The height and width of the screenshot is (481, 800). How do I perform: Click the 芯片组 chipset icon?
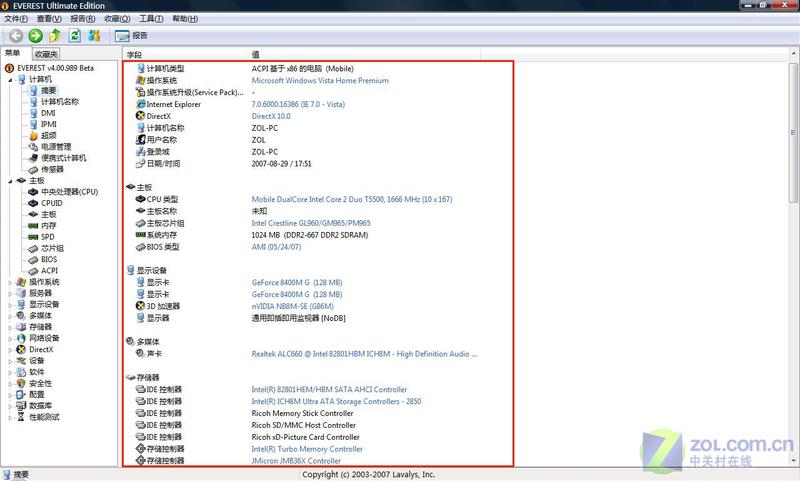[x=33, y=248]
